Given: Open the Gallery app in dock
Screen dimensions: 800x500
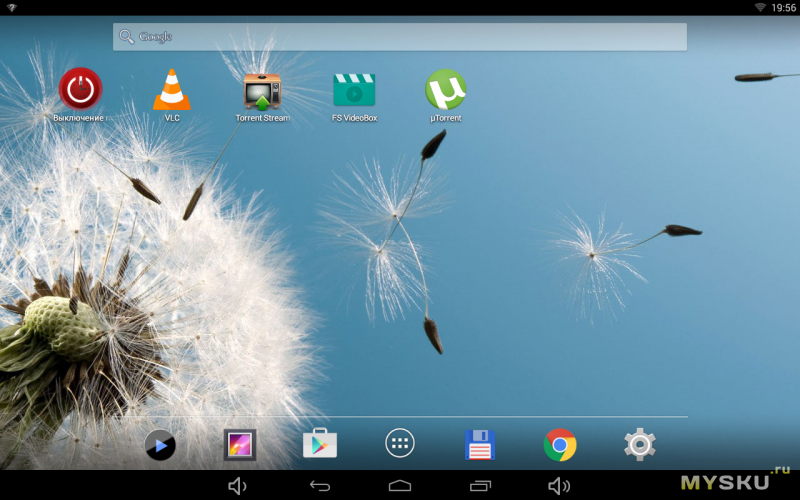Looking at the screenshot, I should tap(240, 445).
